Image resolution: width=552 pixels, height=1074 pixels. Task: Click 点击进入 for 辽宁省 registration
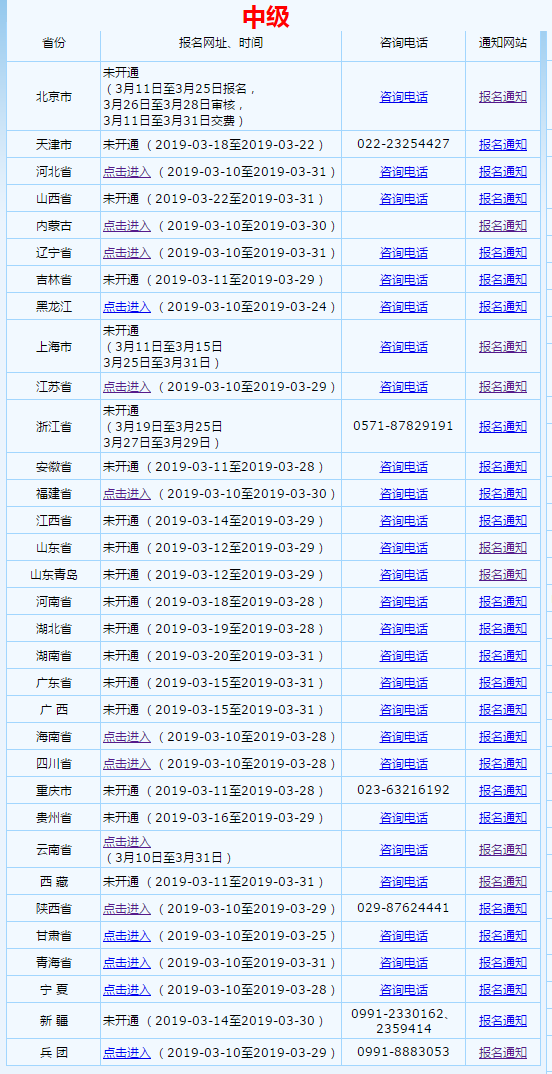pos(127,253)
